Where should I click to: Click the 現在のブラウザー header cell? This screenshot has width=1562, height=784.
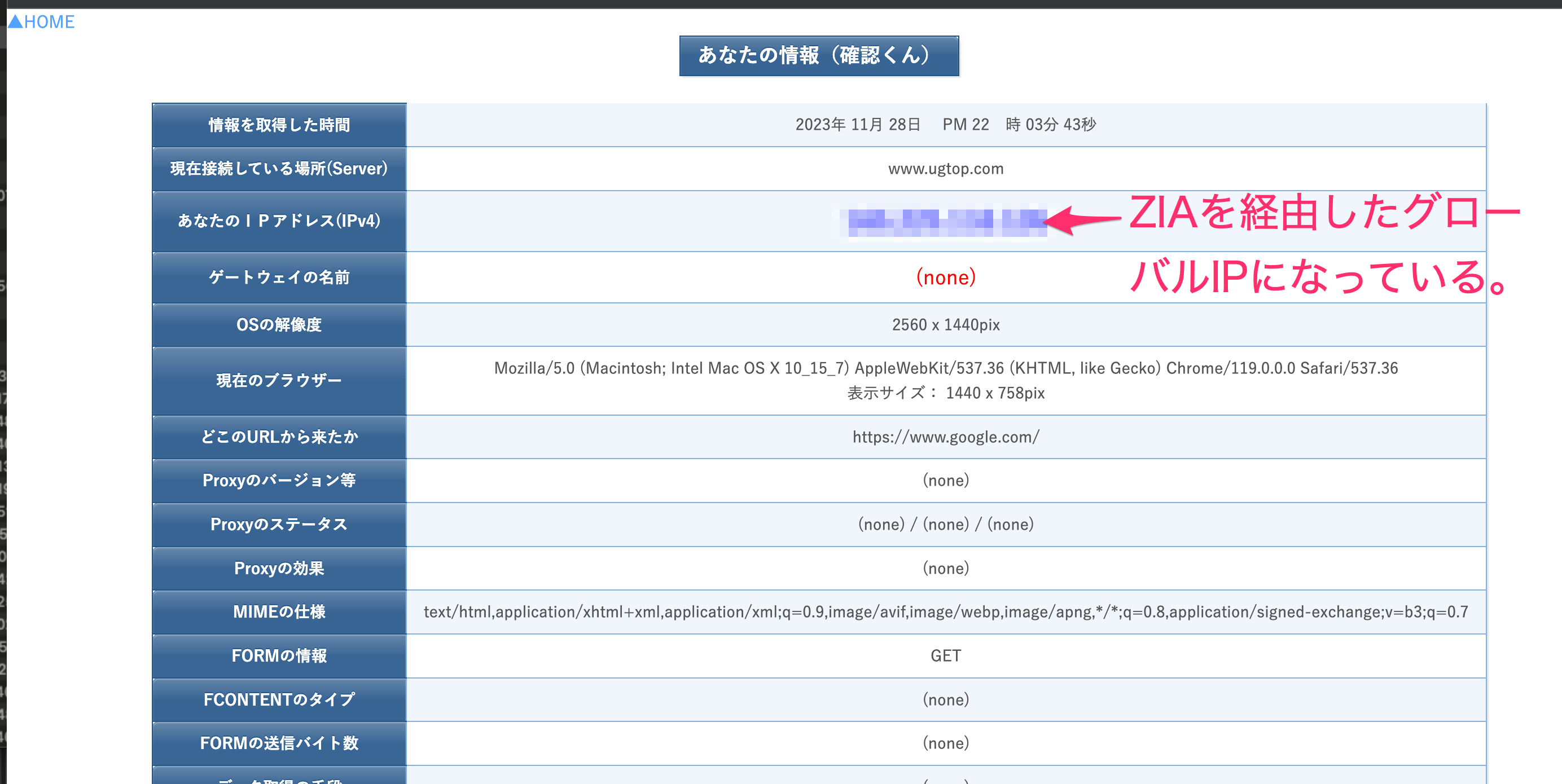point(279,381)
